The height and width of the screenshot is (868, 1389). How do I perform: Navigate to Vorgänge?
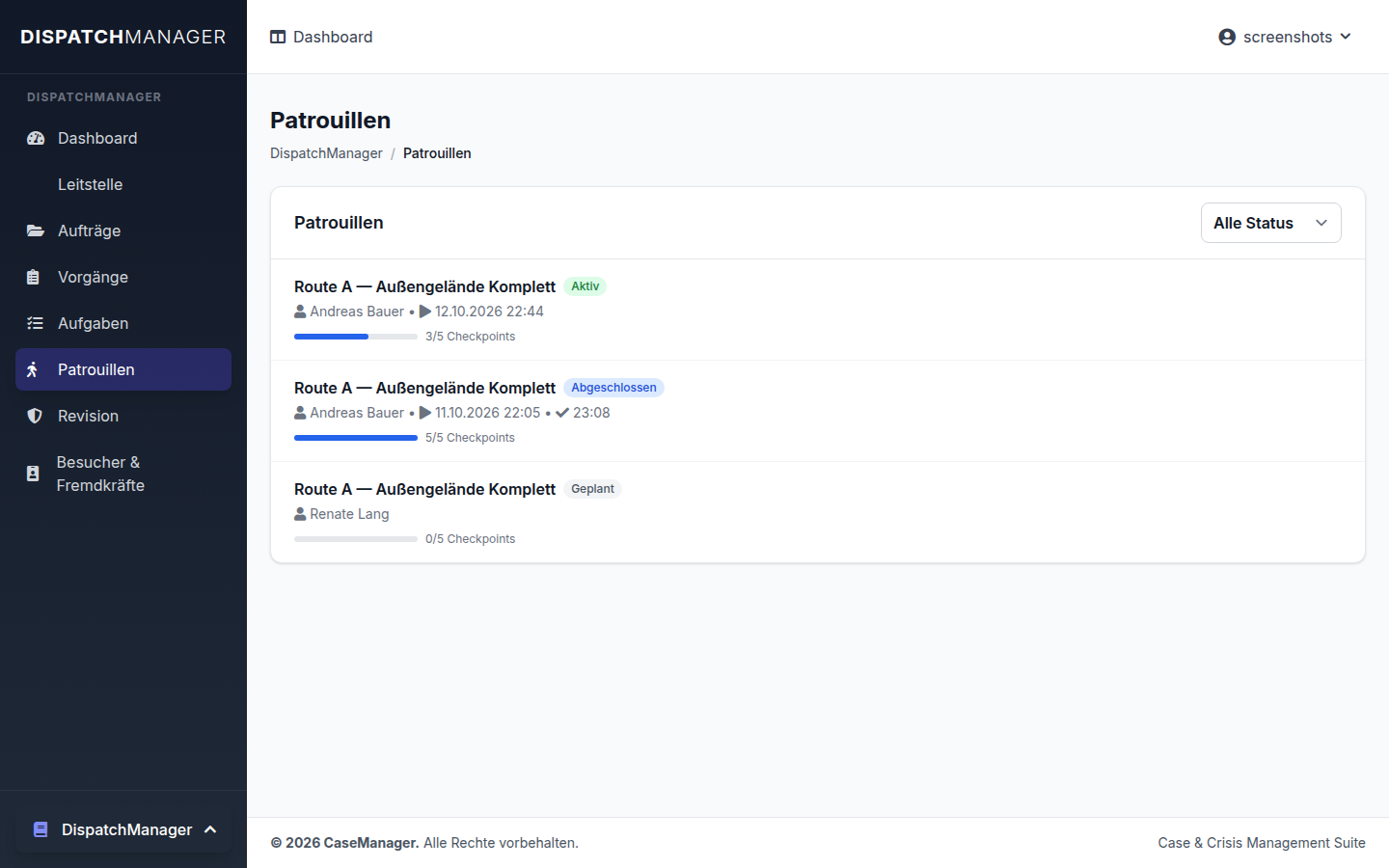[x=123, y=277]
